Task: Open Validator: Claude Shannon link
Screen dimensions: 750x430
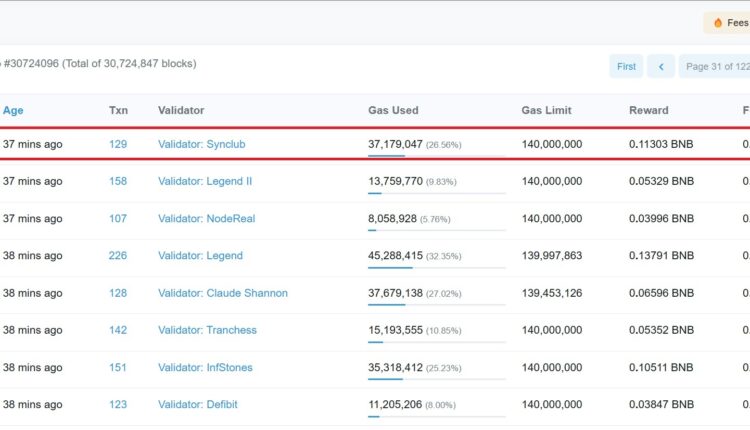Action: tap(222, 293)
